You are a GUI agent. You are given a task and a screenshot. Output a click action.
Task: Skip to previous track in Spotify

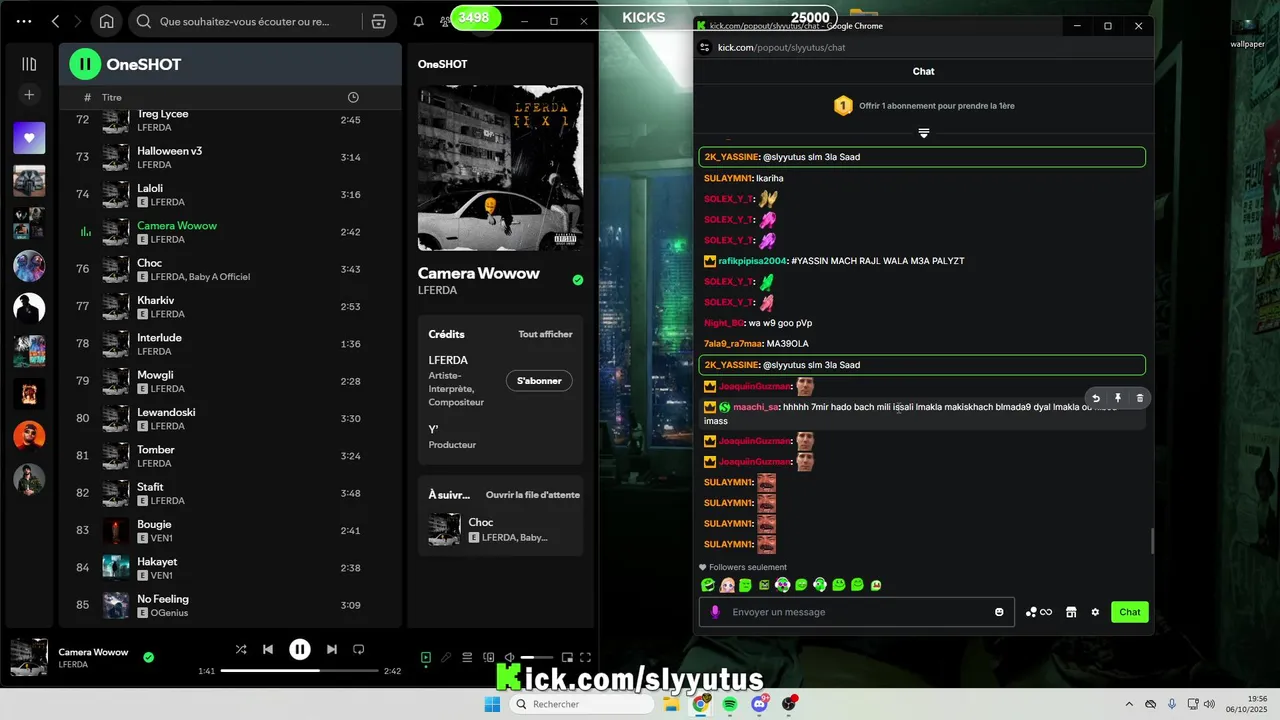(268, 649)
